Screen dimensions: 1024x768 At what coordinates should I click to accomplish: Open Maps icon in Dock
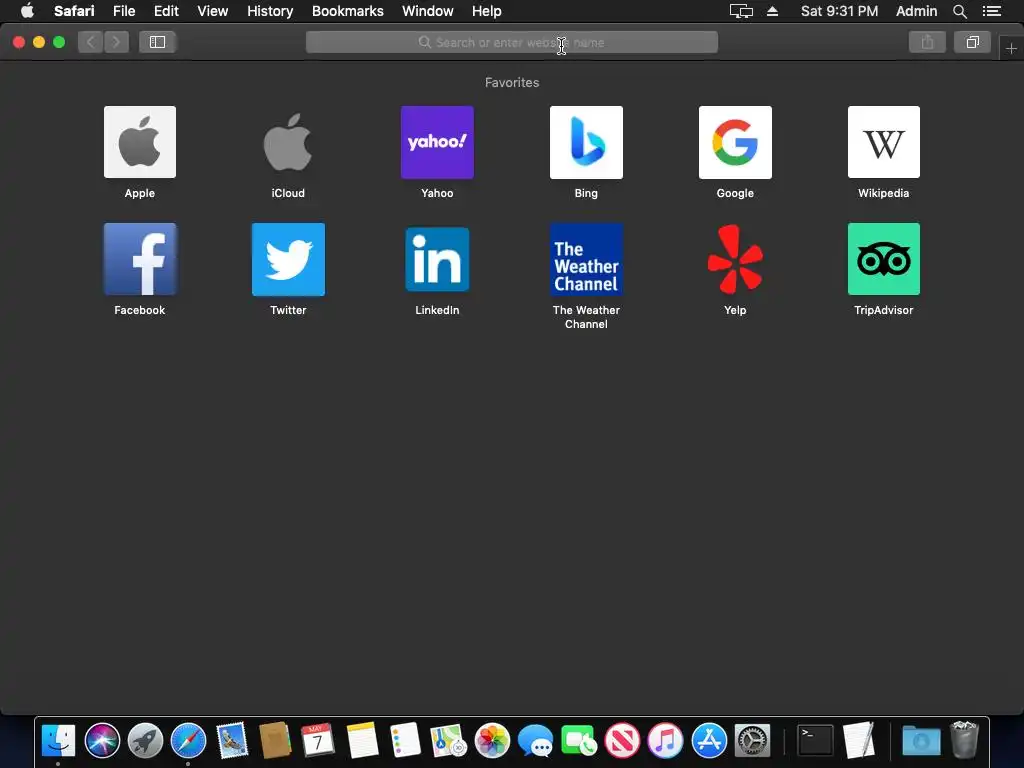[x=449, y=741]
